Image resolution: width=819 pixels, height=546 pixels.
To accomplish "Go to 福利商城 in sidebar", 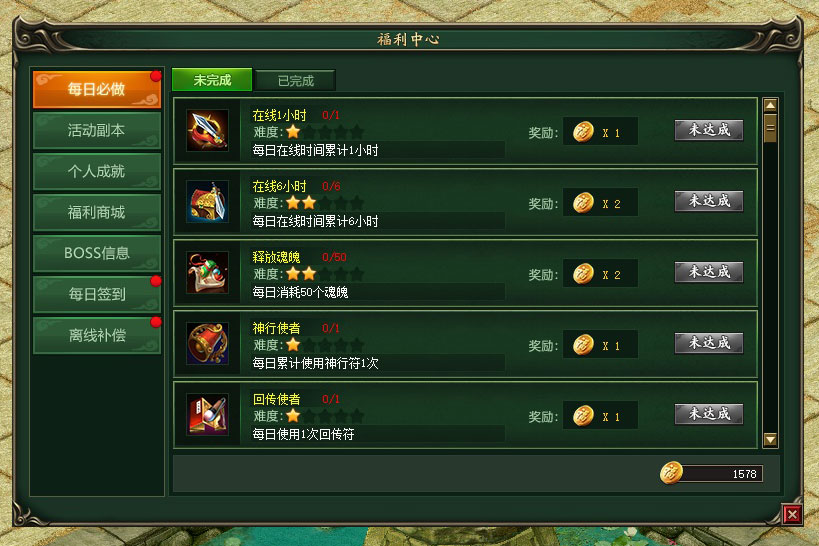I will pyautogui.click(x=97, y=212).
